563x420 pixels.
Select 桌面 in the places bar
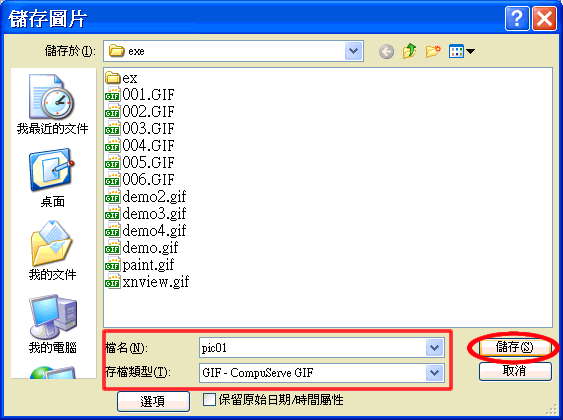[52, 178]
